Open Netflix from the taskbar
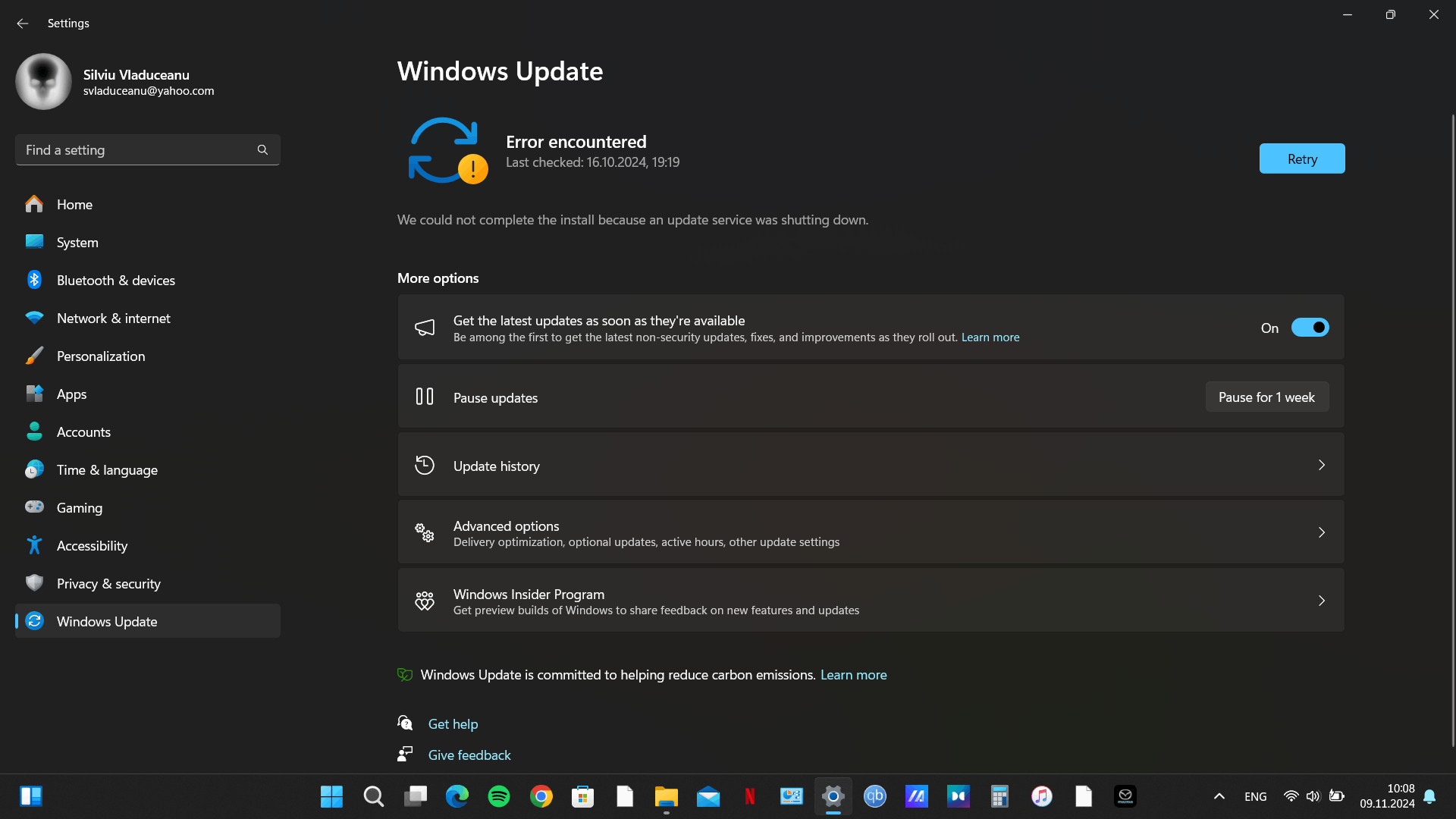The image size is (1456, 819). [750, 796]
